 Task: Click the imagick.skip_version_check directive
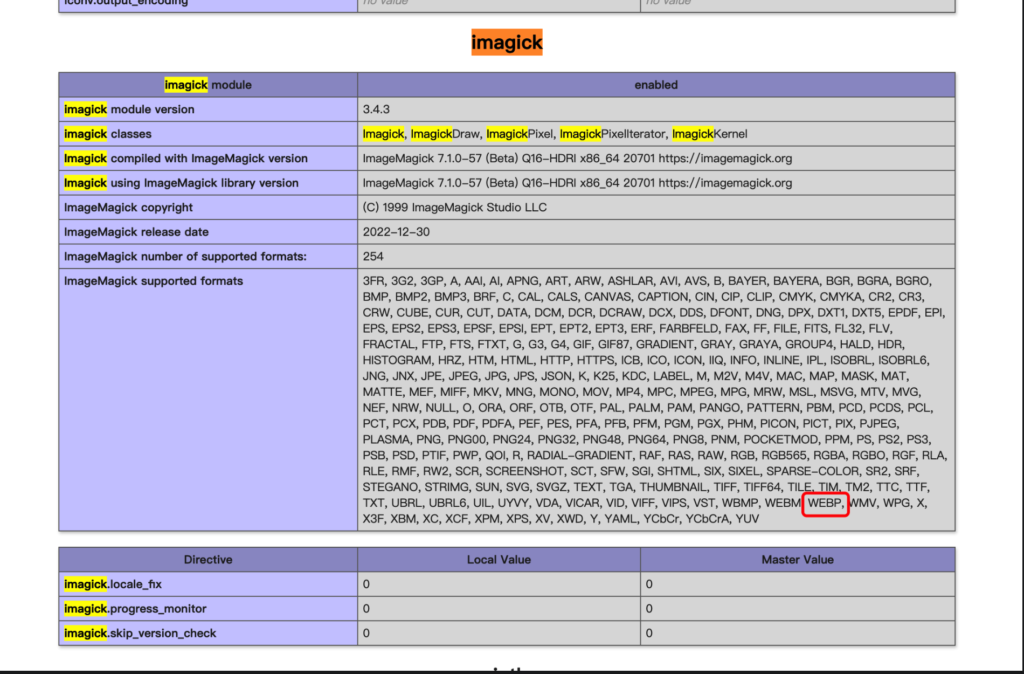(140, 633)
